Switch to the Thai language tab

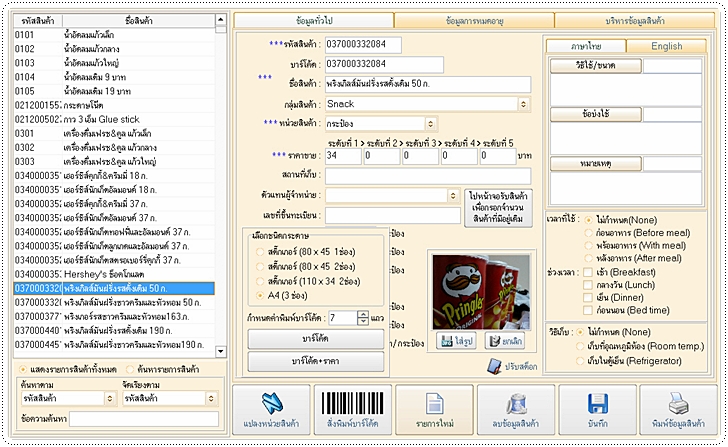586,46
